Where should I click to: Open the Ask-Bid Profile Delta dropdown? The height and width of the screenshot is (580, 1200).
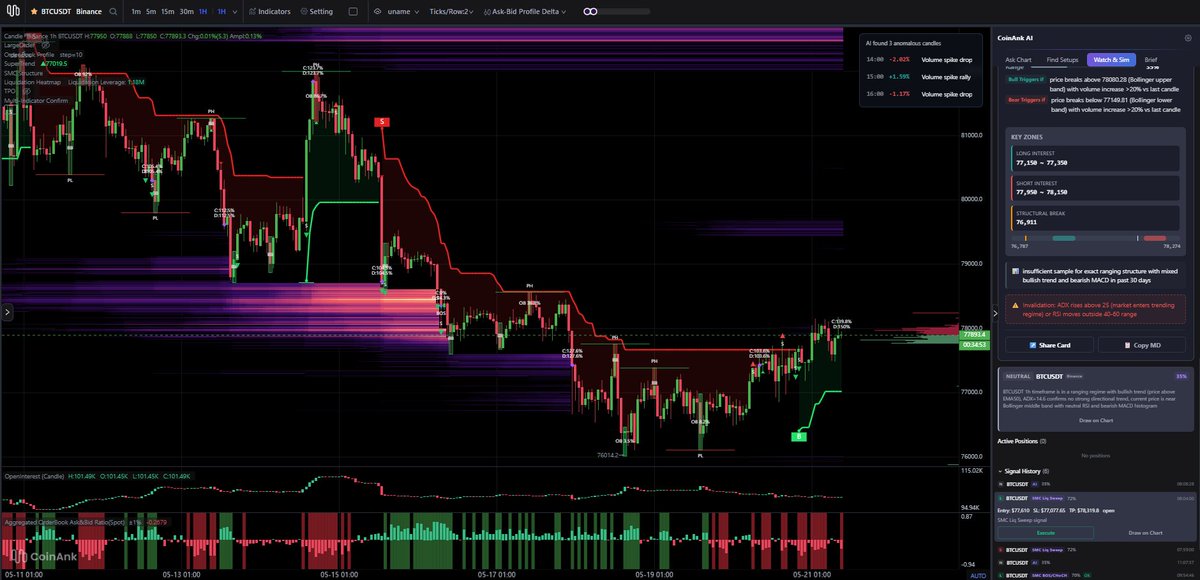click(x=526, y=11)
